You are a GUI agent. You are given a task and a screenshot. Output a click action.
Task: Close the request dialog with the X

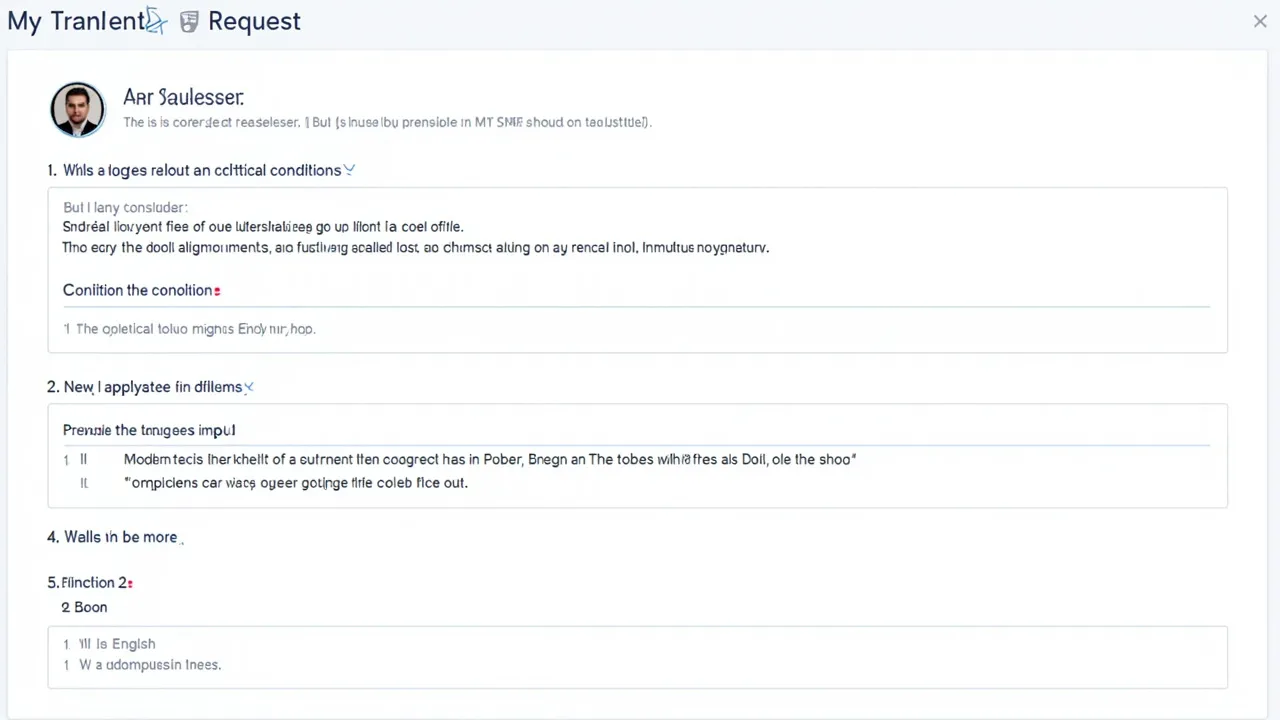(1260, 21)
